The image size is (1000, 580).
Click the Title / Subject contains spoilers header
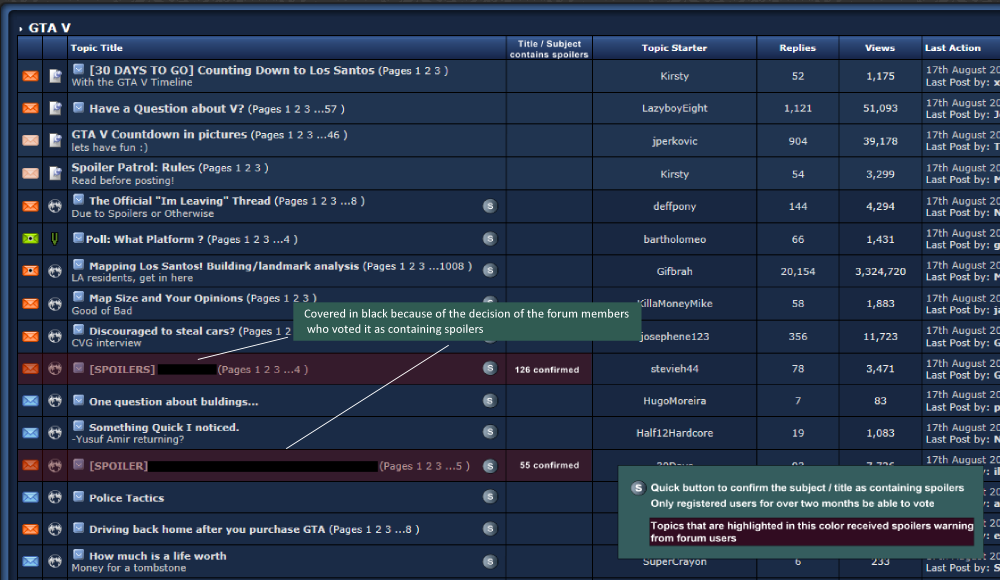tap(549, 49)
